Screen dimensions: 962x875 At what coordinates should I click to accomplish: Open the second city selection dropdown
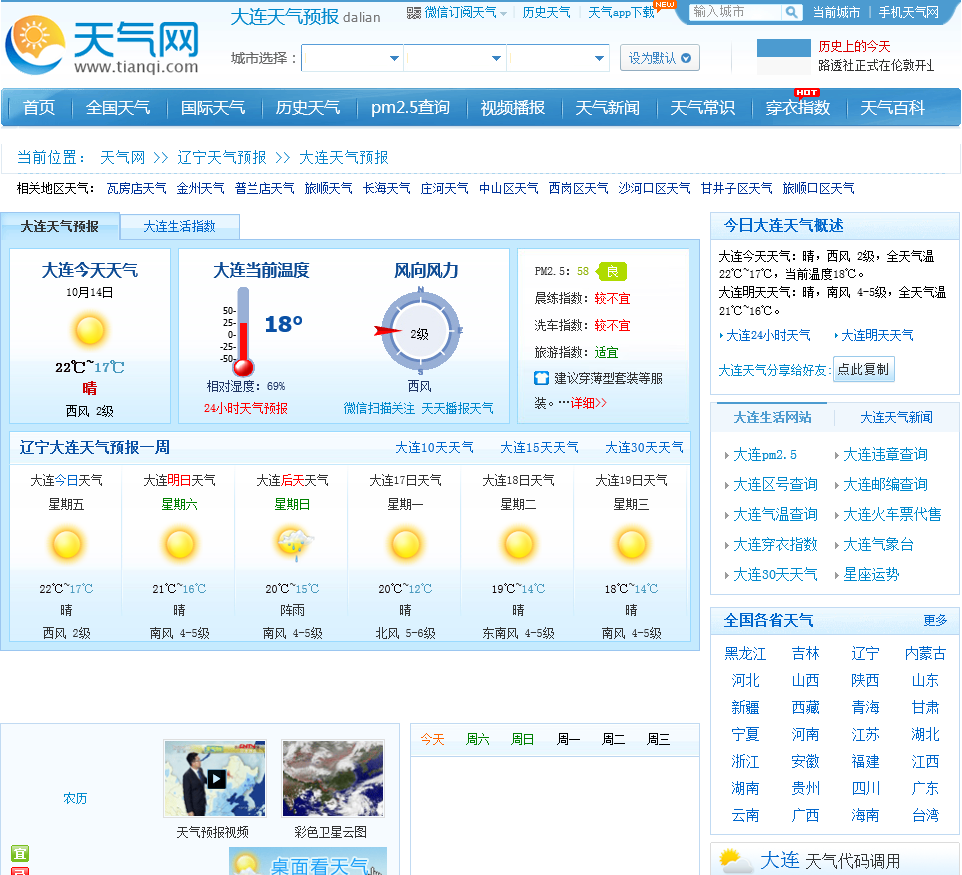pos(455,58)
